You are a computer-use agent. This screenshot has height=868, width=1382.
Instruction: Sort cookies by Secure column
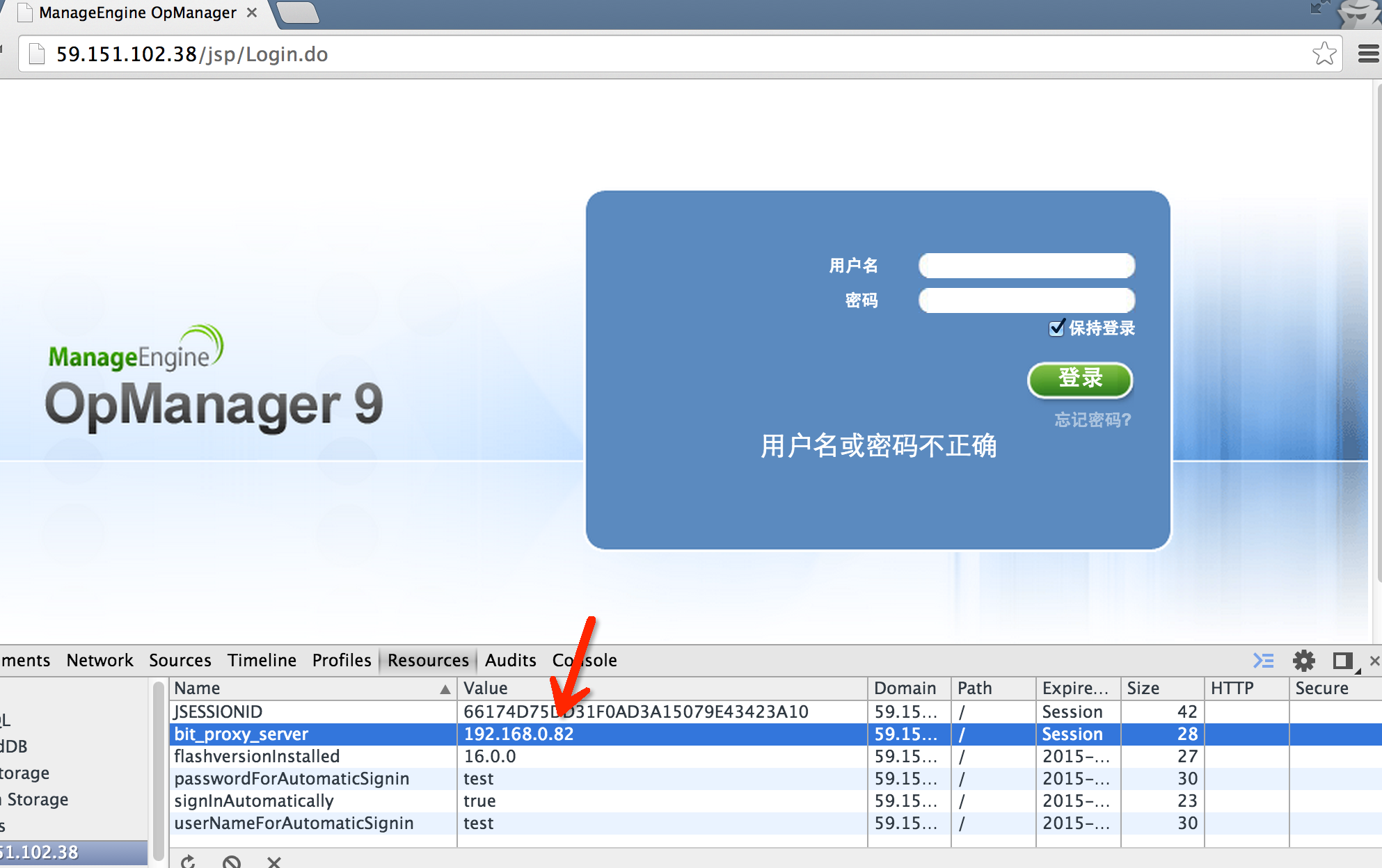[1335, 688]
